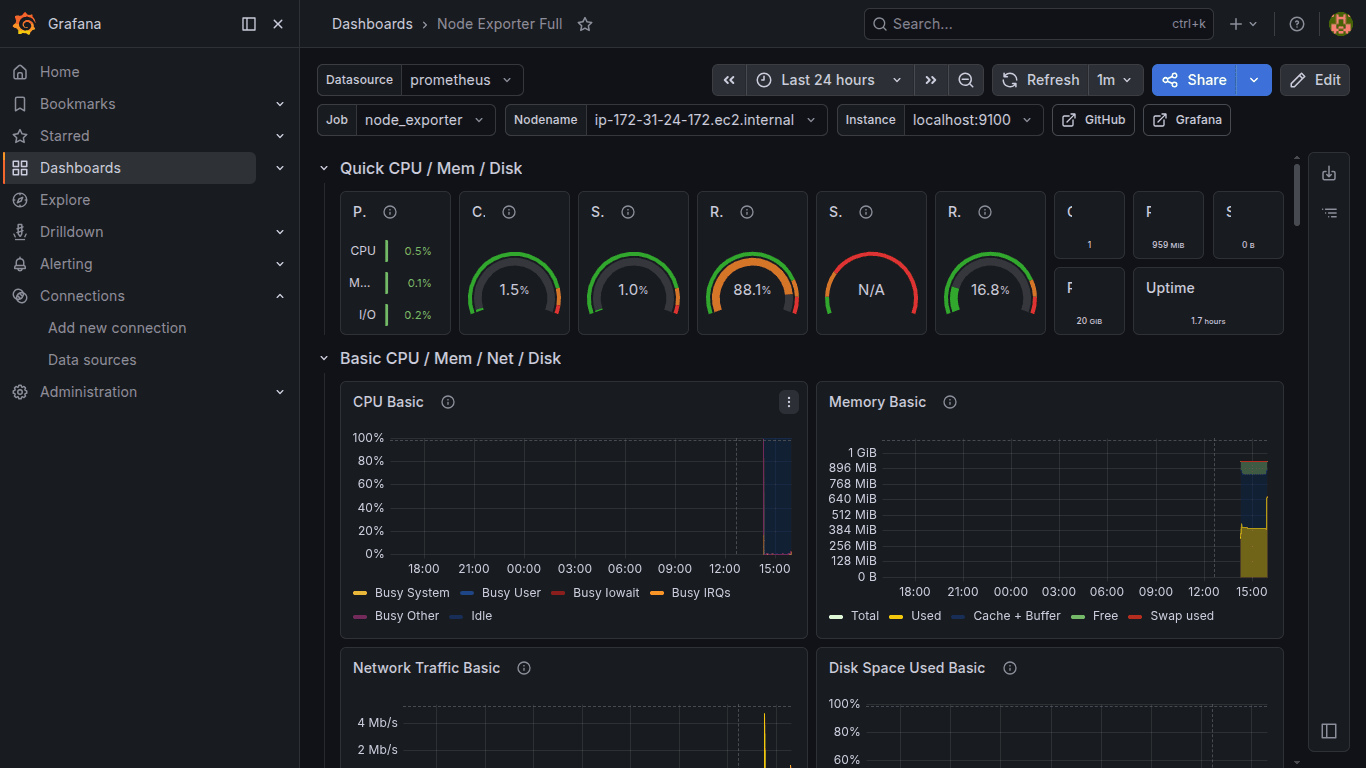1366x768 pixels.
Task: Click the Search input field
Action: pyautogui.click(x=1039, y=24)
